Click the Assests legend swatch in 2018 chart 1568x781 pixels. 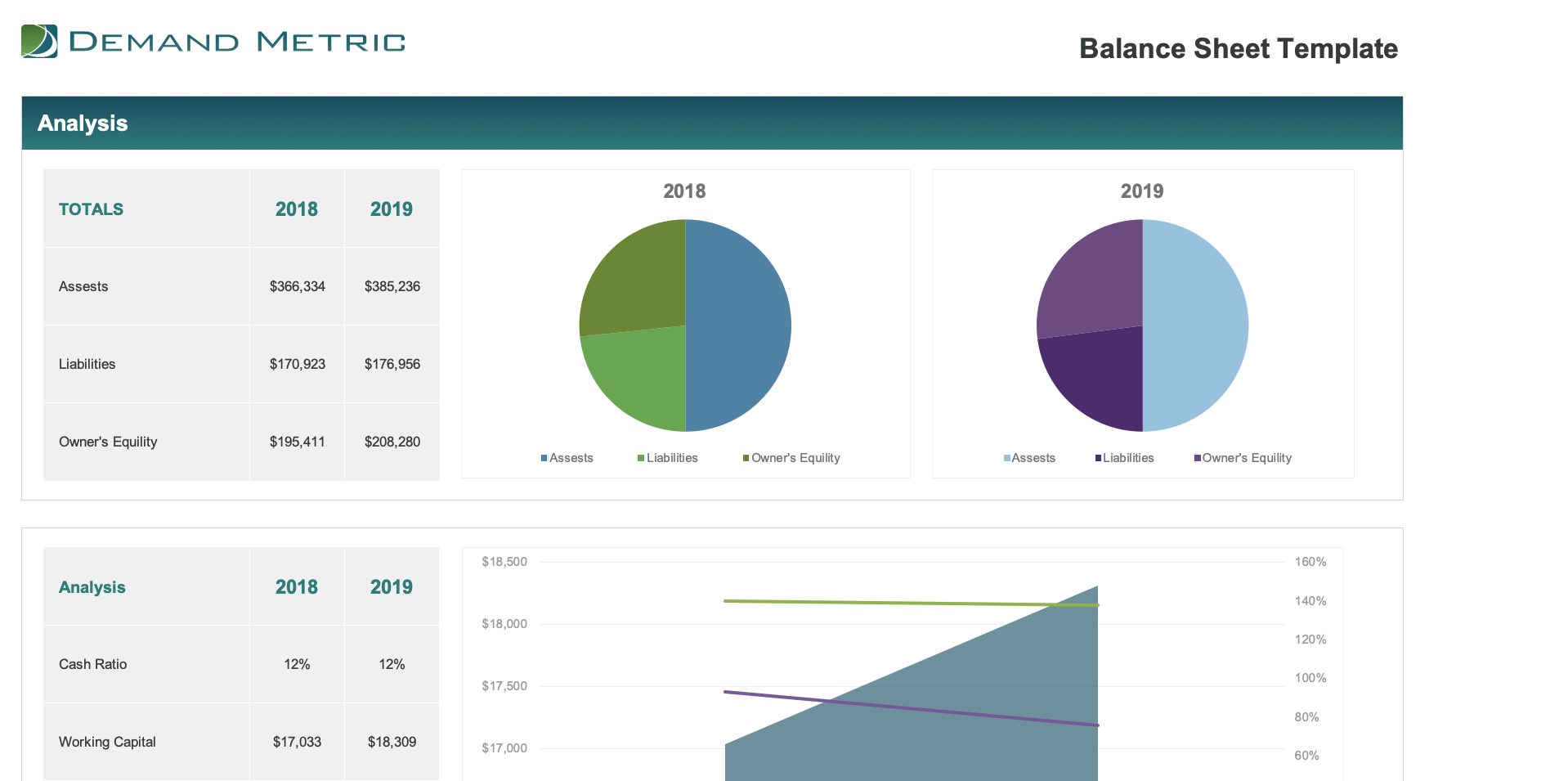544,458
